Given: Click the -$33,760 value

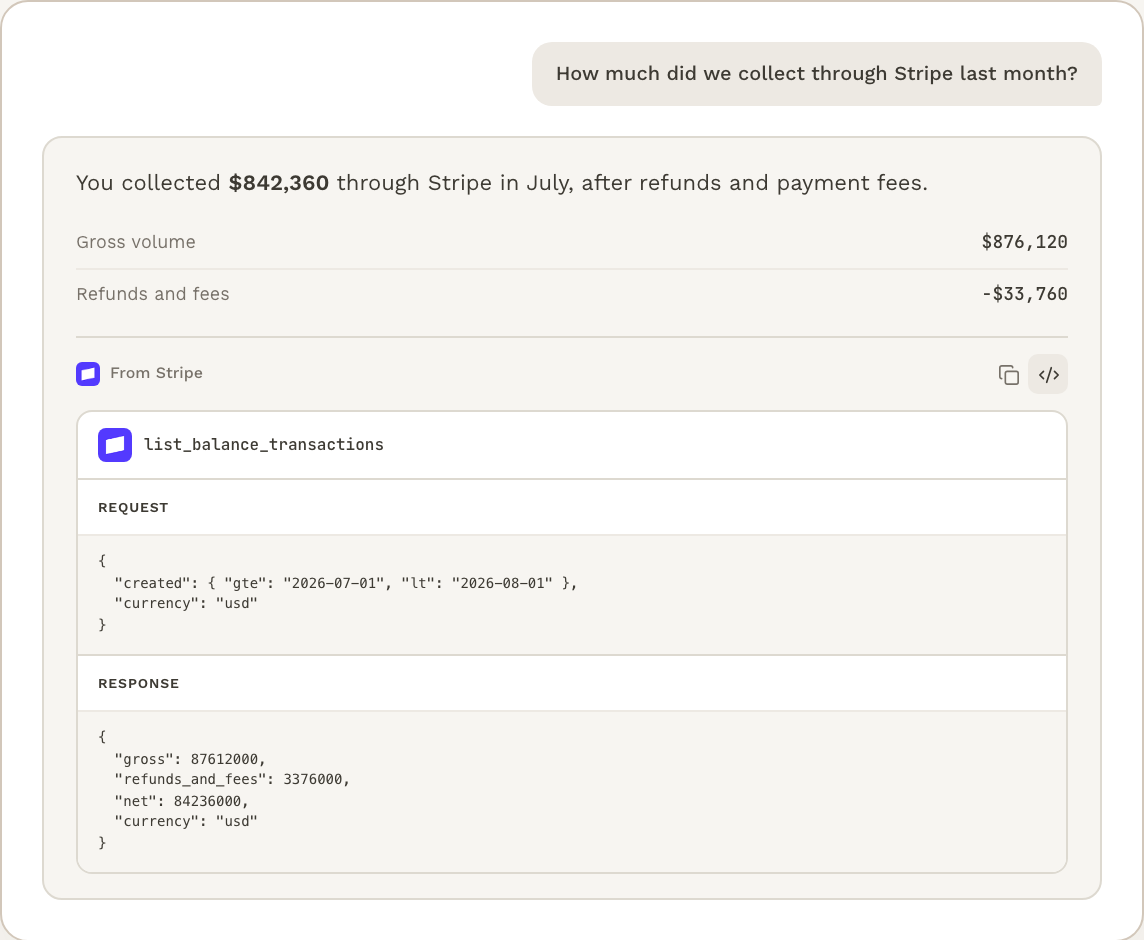Looking at the screenshot, I should click(1024, 293).
